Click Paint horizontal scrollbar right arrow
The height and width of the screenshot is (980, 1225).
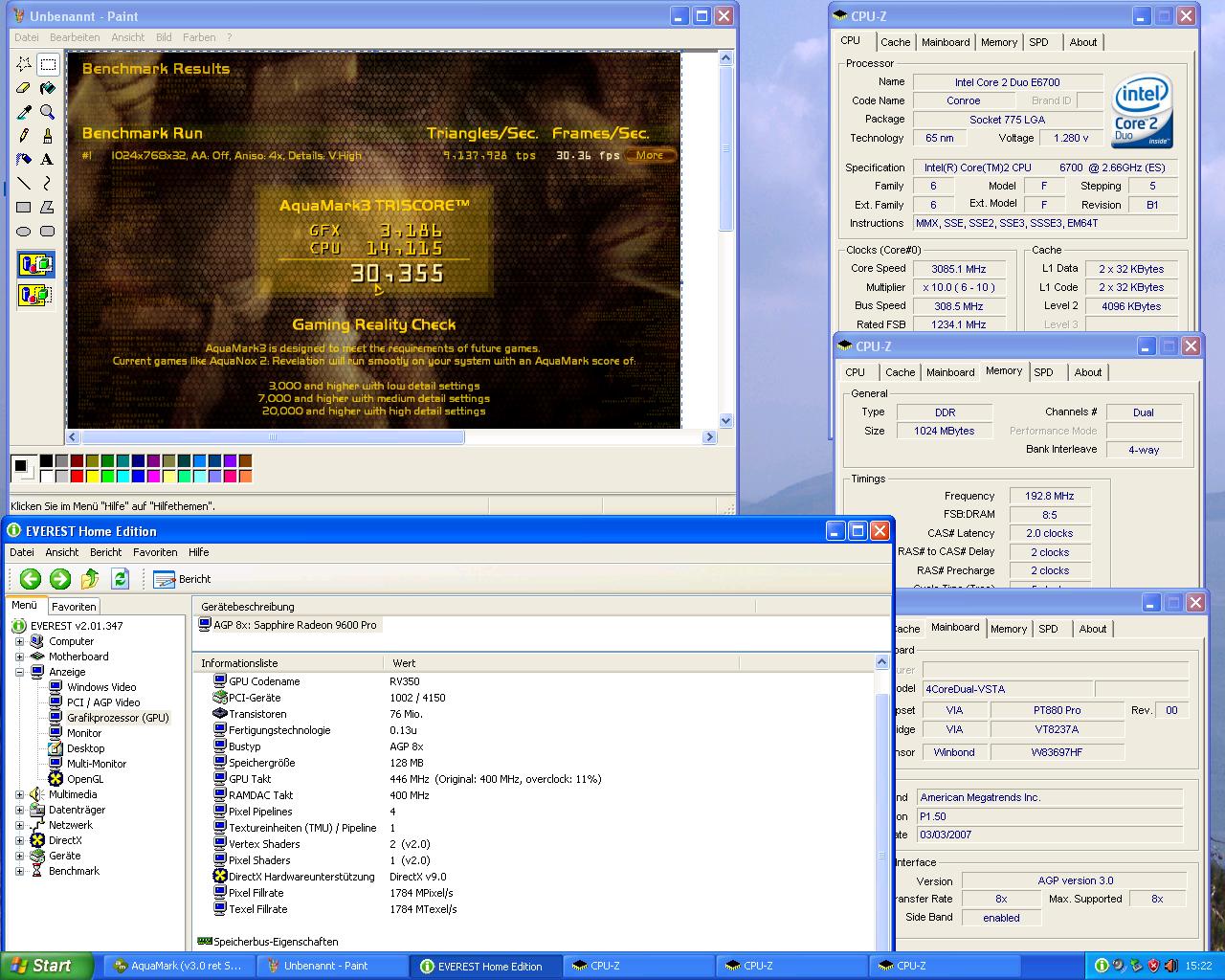[709, 437]
